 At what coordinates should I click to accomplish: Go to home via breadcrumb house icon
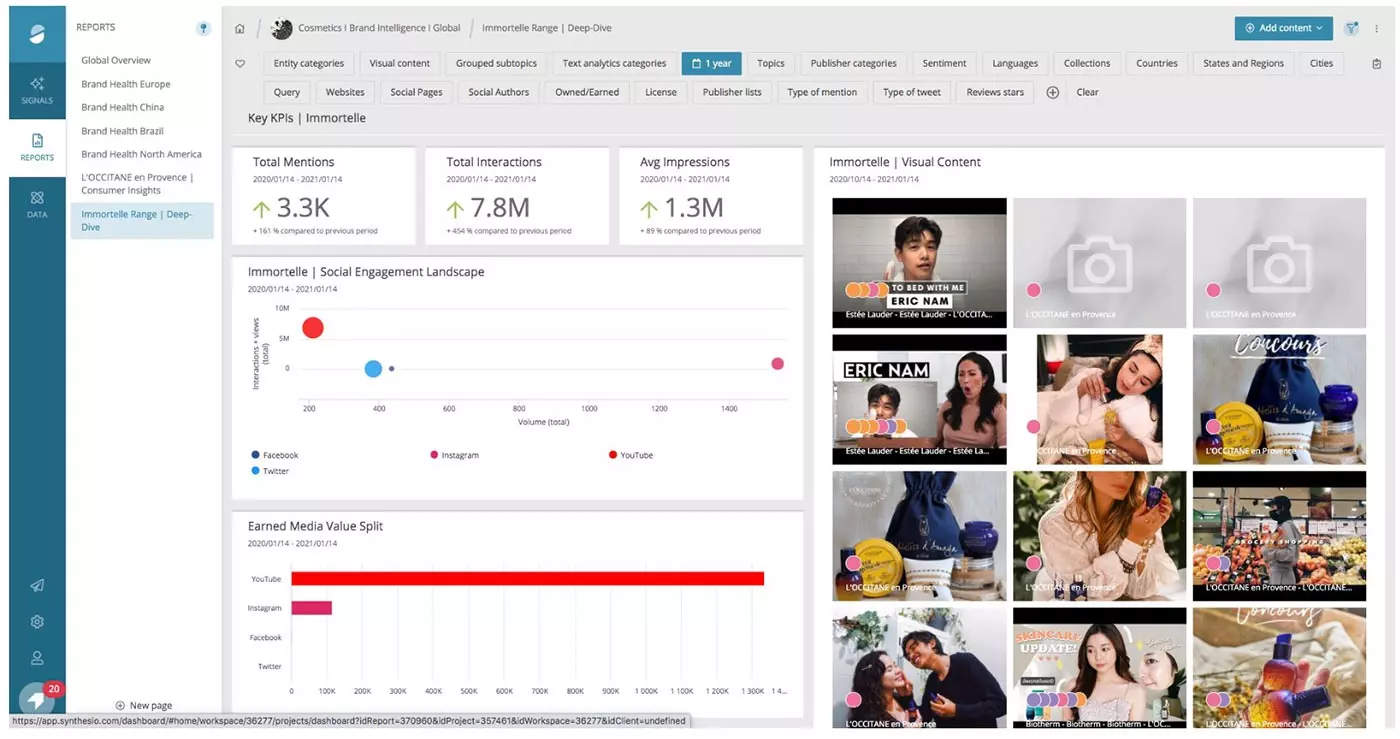(x=240, y=29)
